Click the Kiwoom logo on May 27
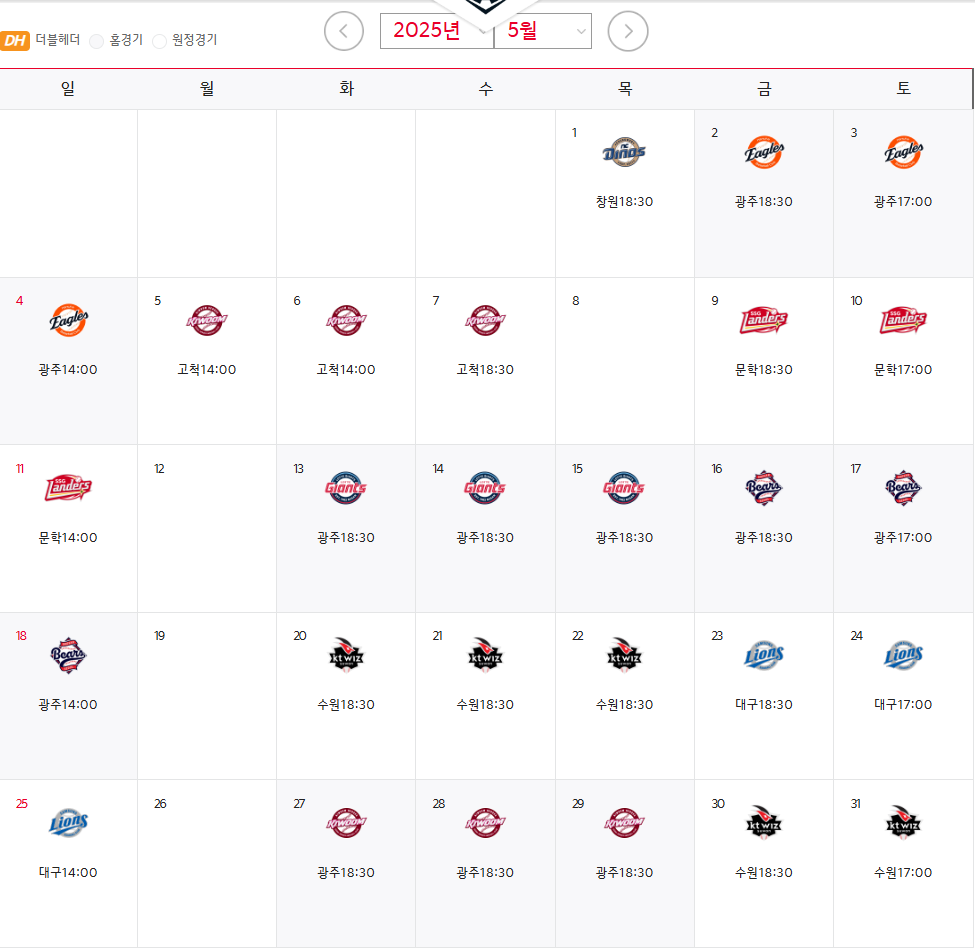 click(x=346, y=823)
